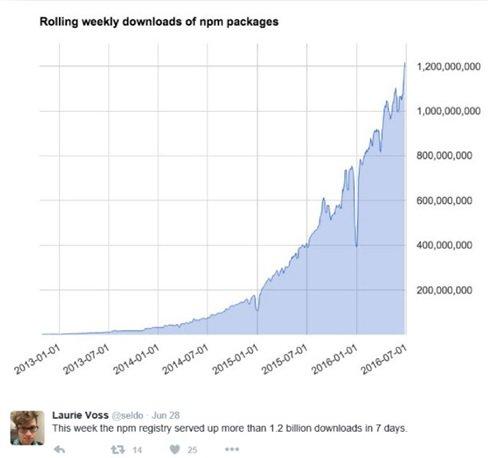Click the 2013-01-01 axis label
This screenshot has height=458, width=488.
(37, 359)
